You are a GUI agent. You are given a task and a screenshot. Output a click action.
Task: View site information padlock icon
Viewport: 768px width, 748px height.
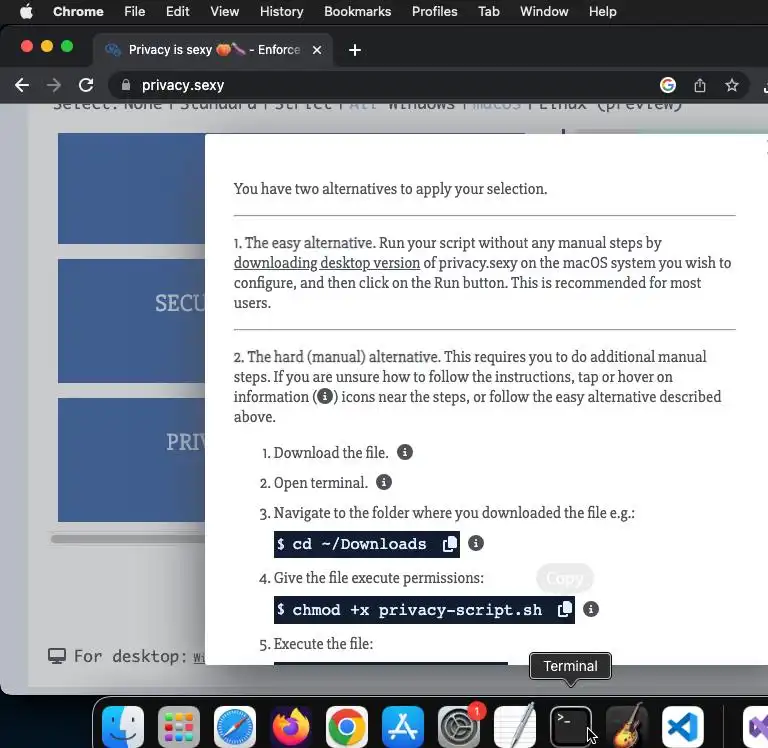pyautogui.click(x=126, y=85)
